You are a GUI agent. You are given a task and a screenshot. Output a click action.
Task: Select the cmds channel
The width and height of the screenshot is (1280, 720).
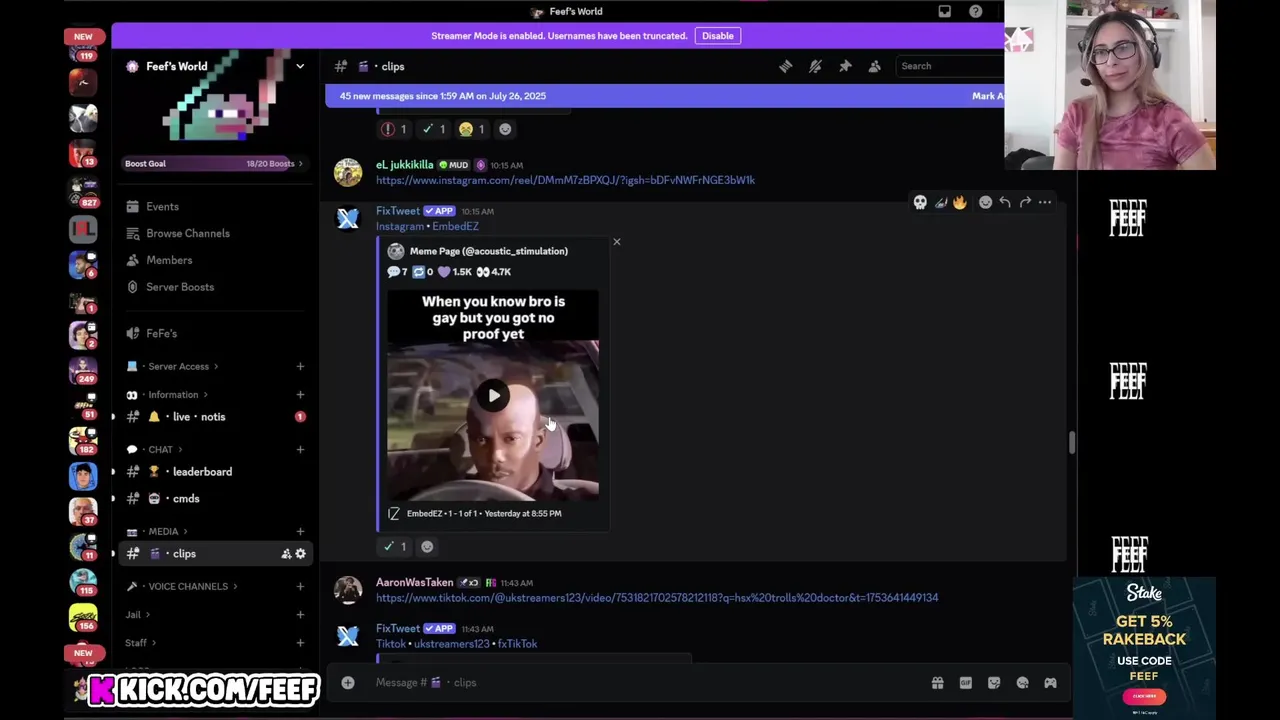pyautogui.click(x=214, y=499)
